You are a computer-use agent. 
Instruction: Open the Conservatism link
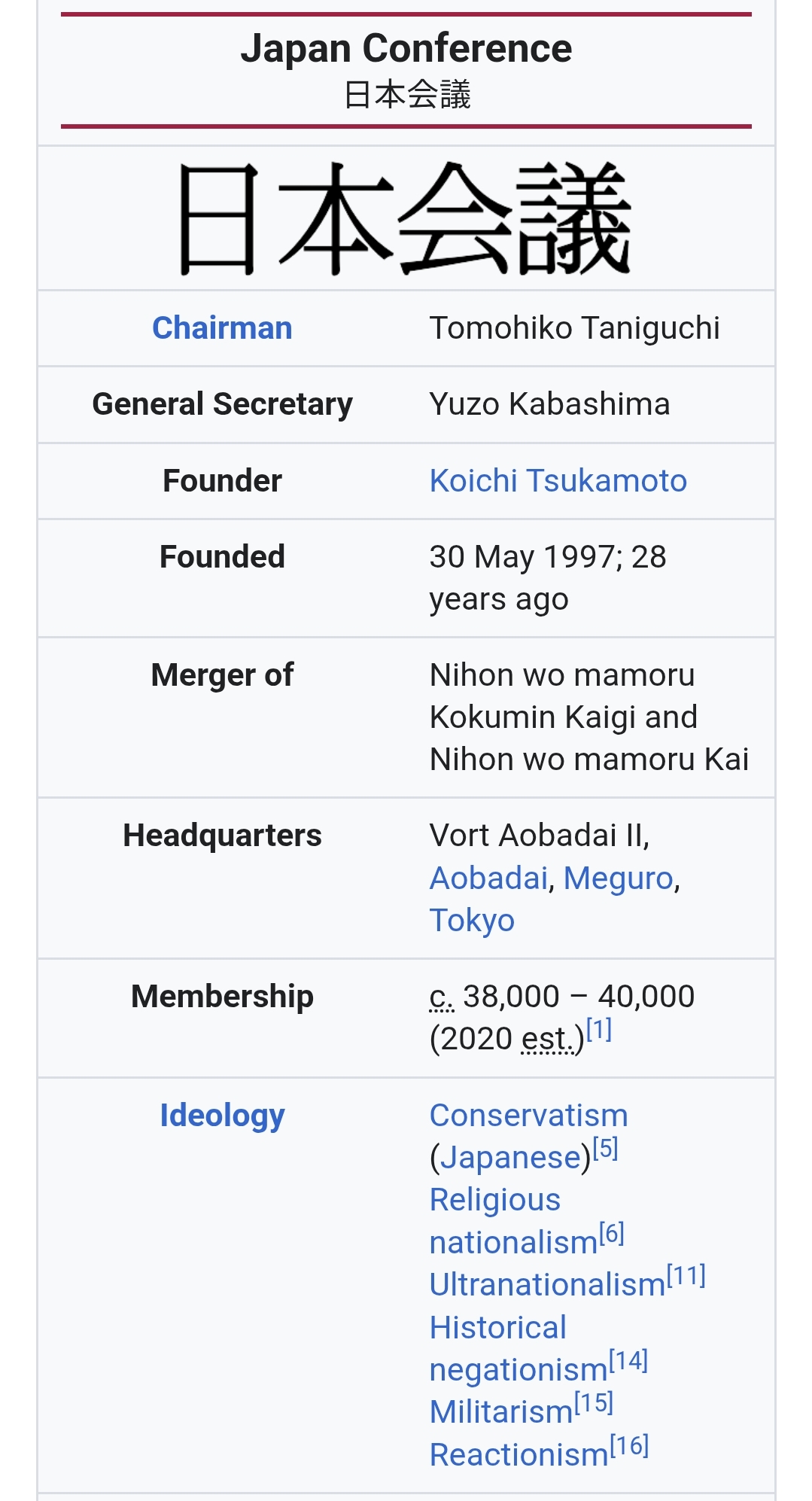click(x=528, y=1116)
